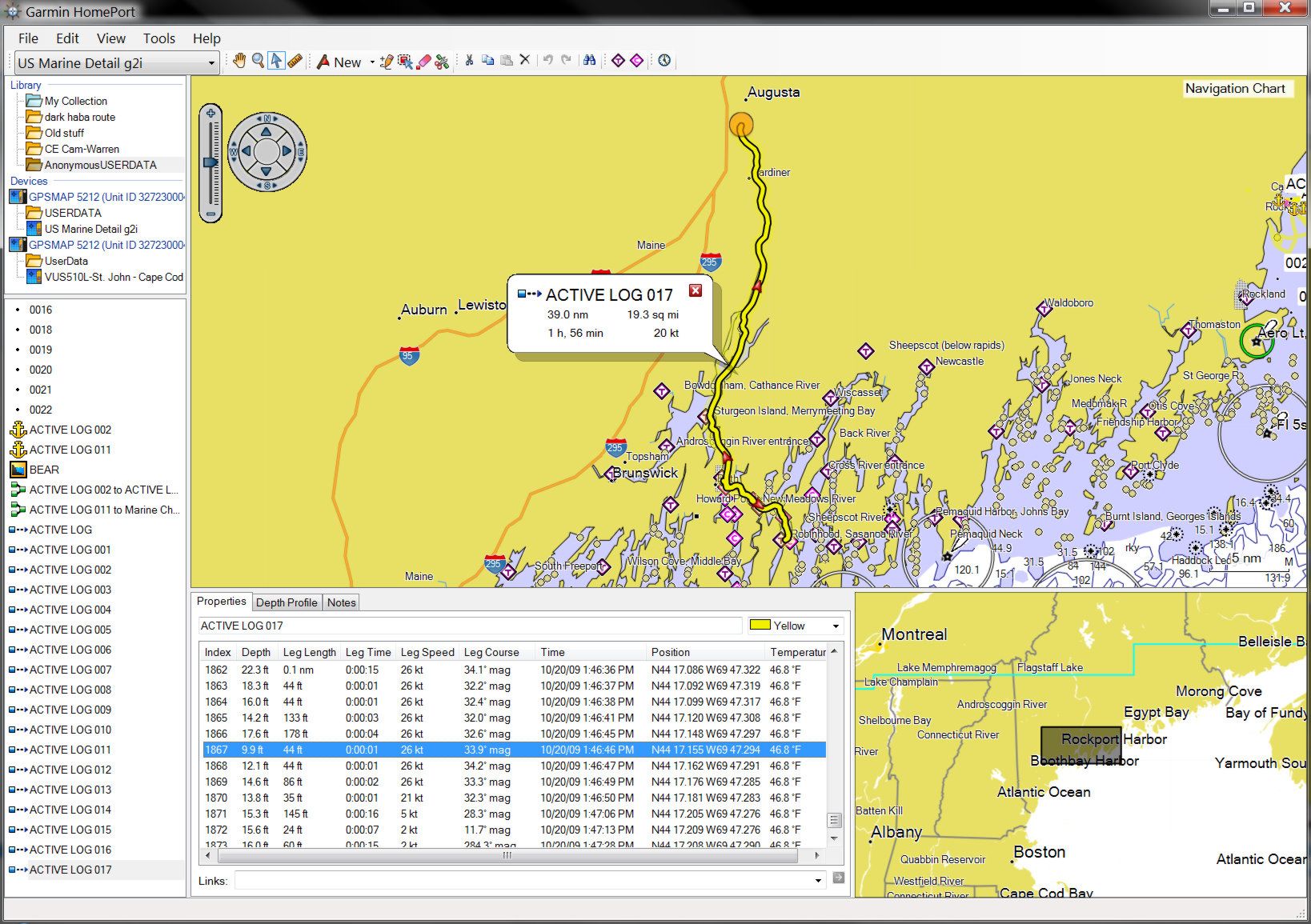
Task: Select the Divide scissors tool
Action: 442,61
